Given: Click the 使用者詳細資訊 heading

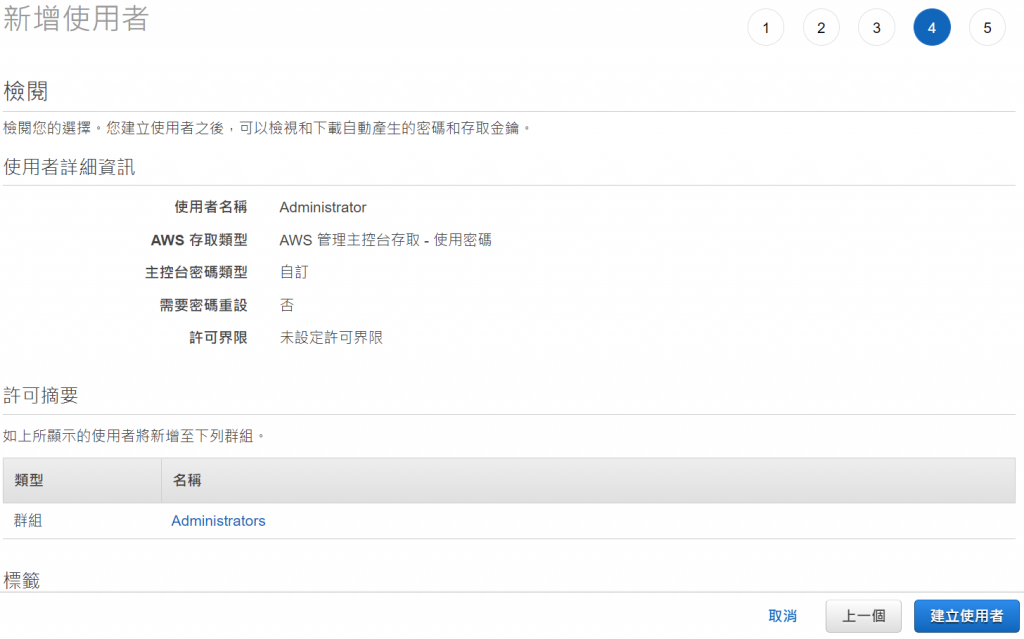Looking at the screenshot, I should (x=69, y=167).
